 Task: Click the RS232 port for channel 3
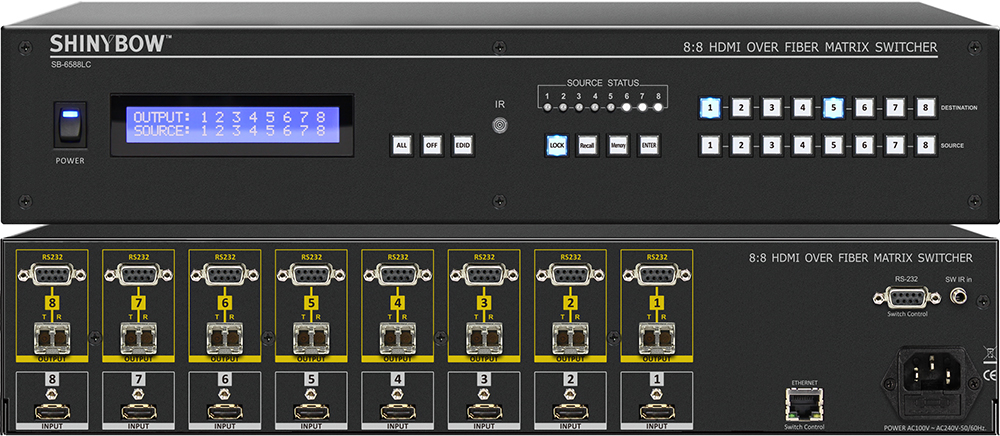point(484,275)
